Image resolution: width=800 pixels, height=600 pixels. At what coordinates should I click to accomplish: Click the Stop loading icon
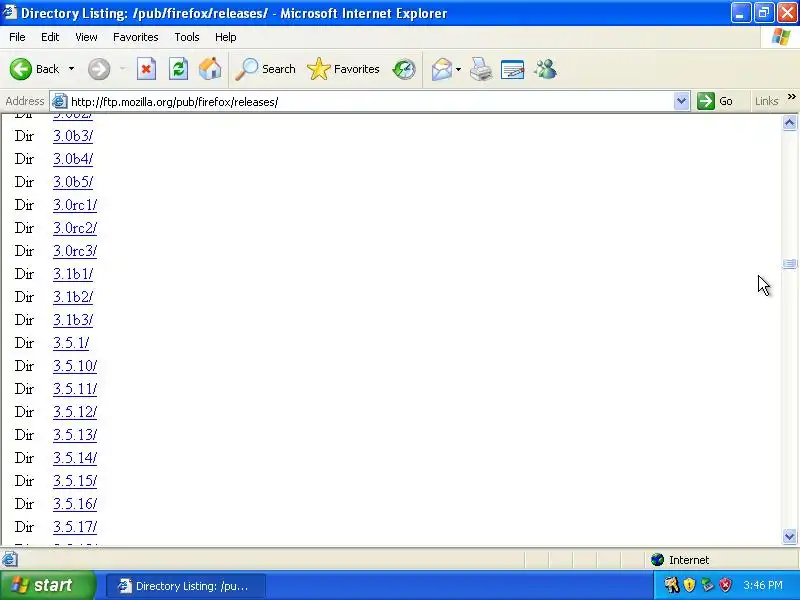(x=146, y=69)
